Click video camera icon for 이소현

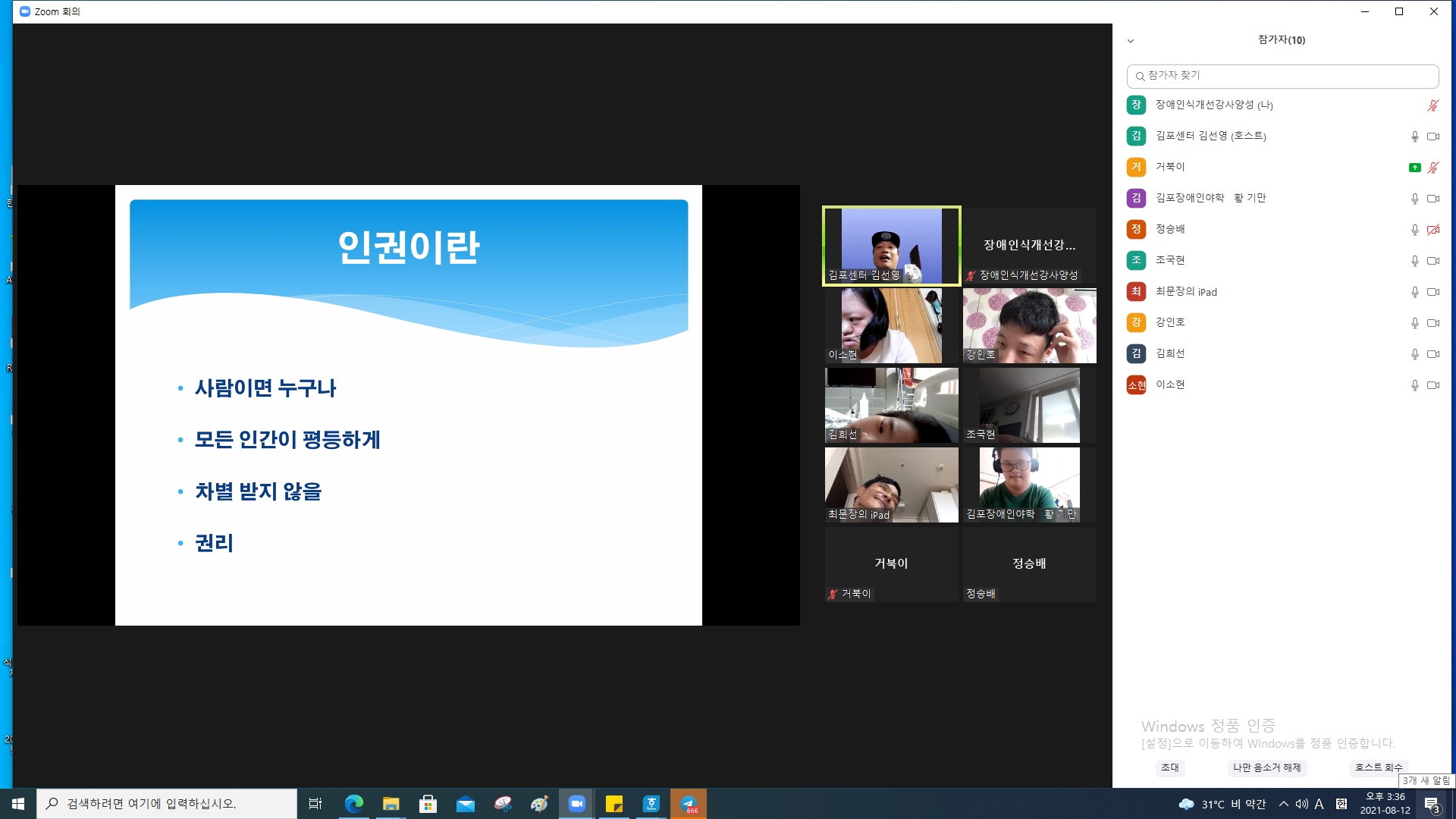click(x=1433, y=385)
